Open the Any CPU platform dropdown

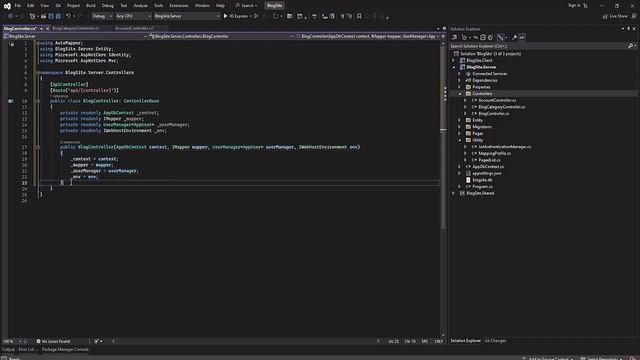click(133, 16)
